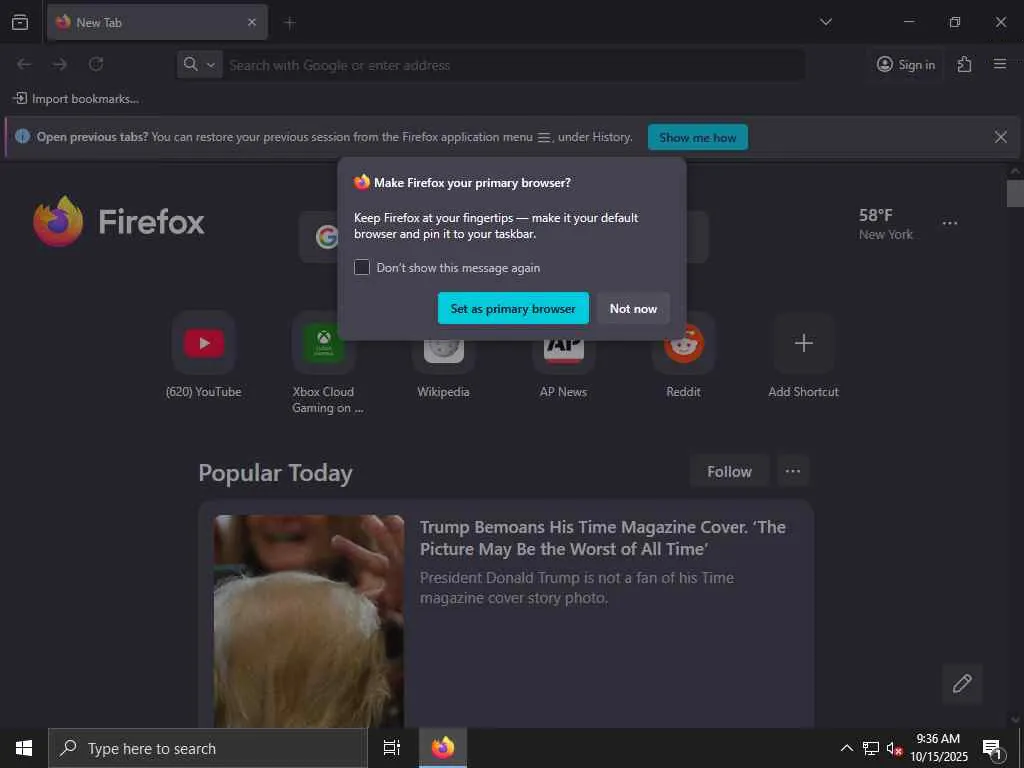Open the Windows Start menu
Image resolution: width=1024 pixels, height=768 pixels.
click(24, 748)
